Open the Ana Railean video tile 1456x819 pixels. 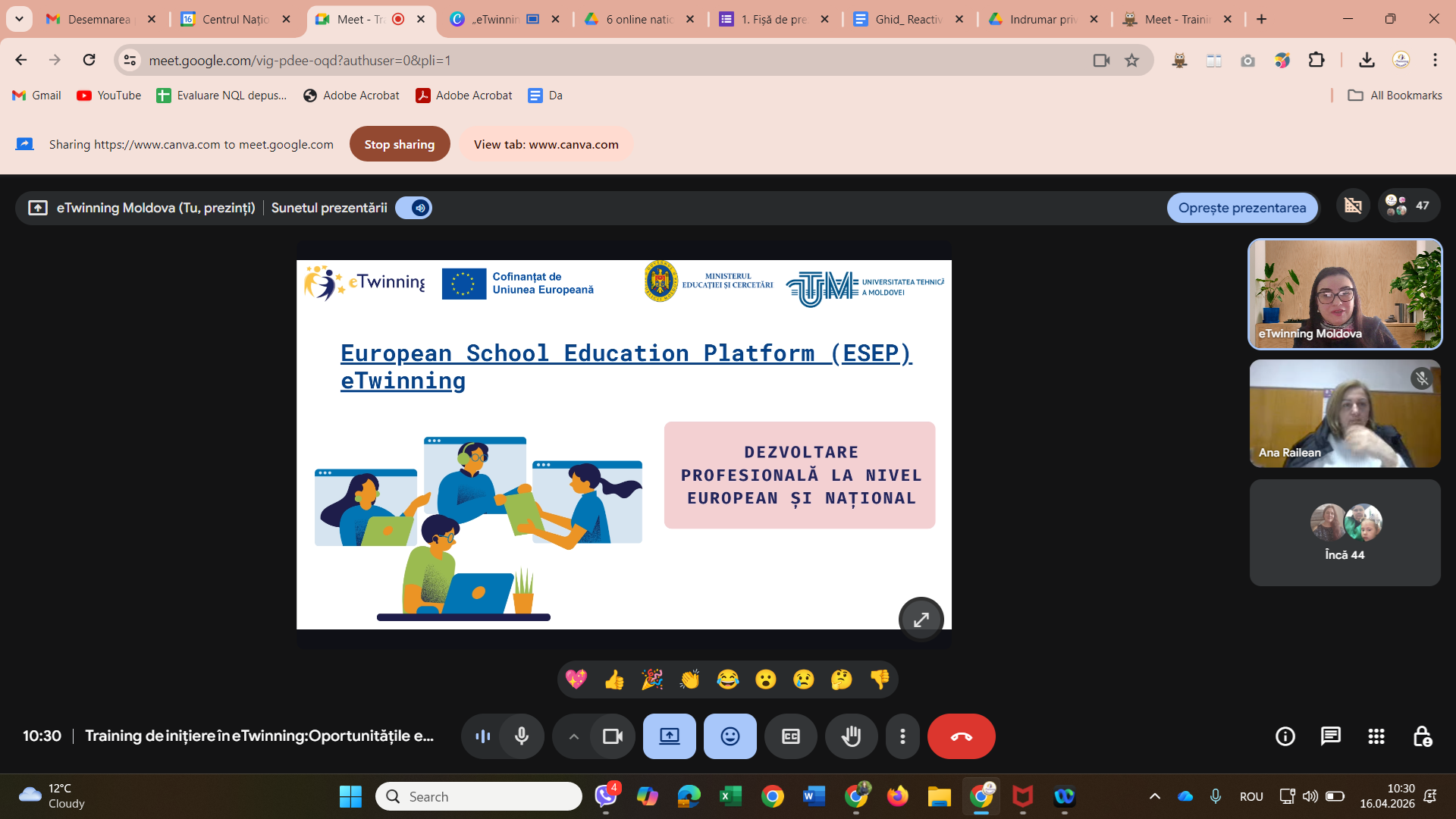(1344, 413)
